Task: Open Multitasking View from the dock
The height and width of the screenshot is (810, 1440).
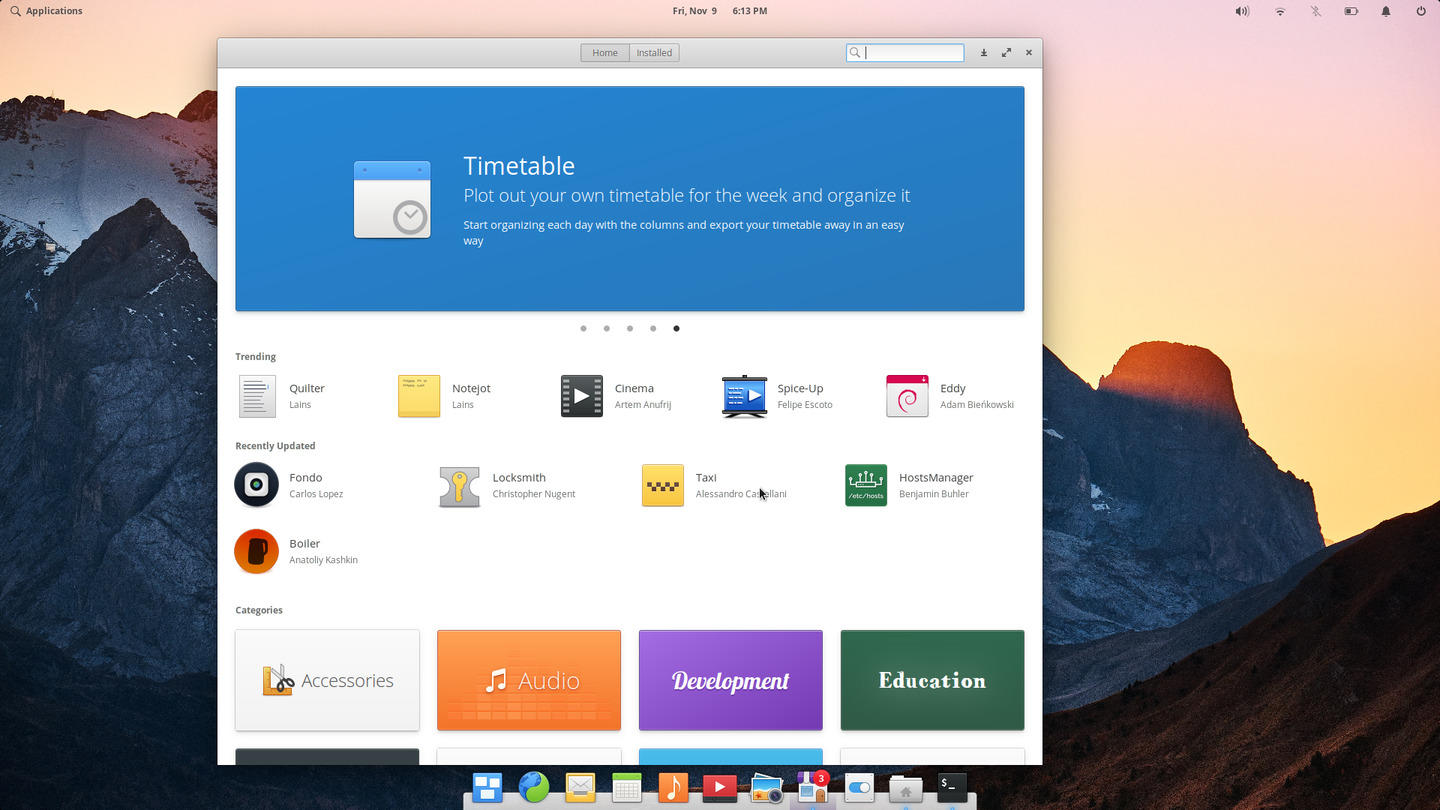Action: pyautogui.click(x=487, y=788)
